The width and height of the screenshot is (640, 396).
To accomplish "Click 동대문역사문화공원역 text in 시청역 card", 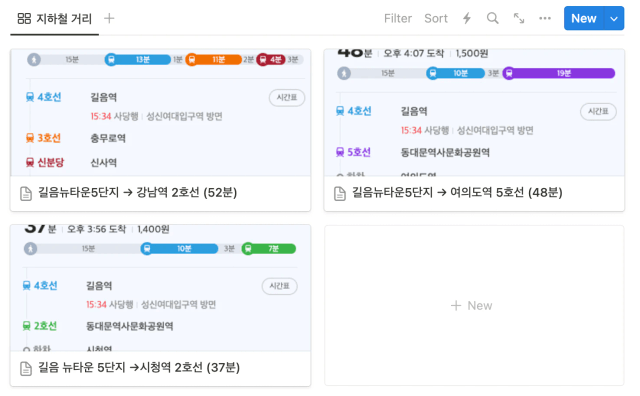I will click(x=130, y=326).
